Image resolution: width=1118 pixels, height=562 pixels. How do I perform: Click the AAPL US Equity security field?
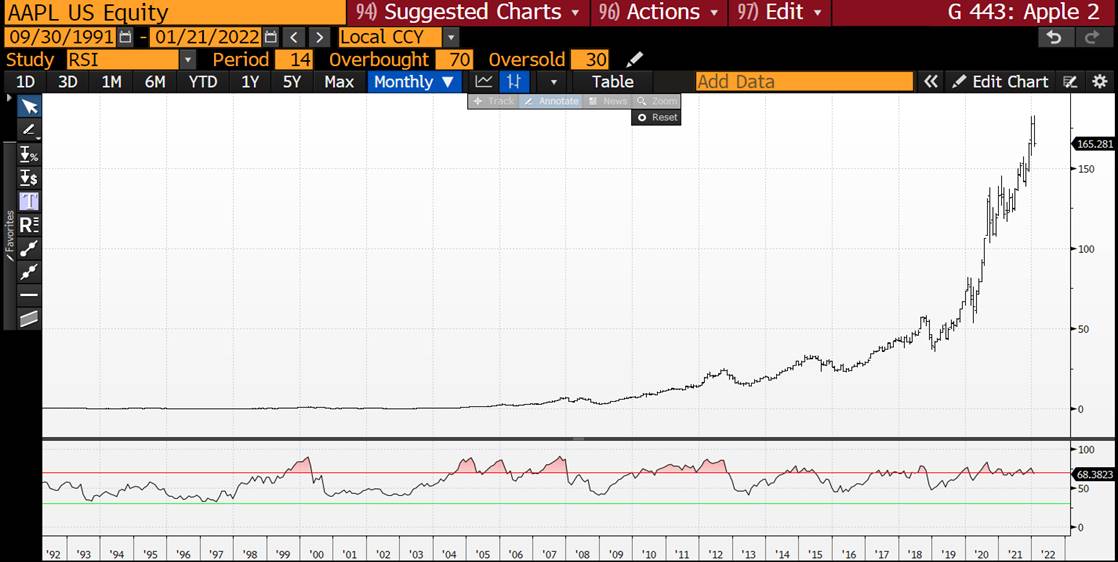[x=174, y=12]
